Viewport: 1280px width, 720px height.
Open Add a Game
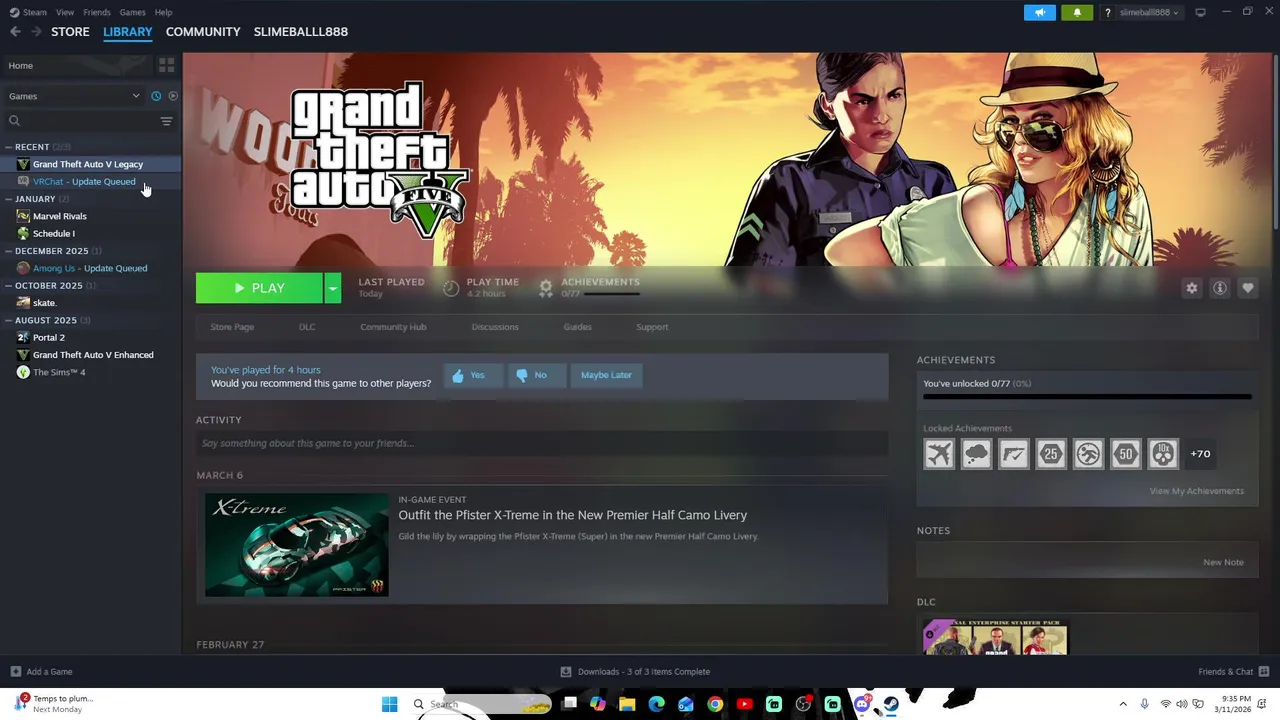pos(41,672)
